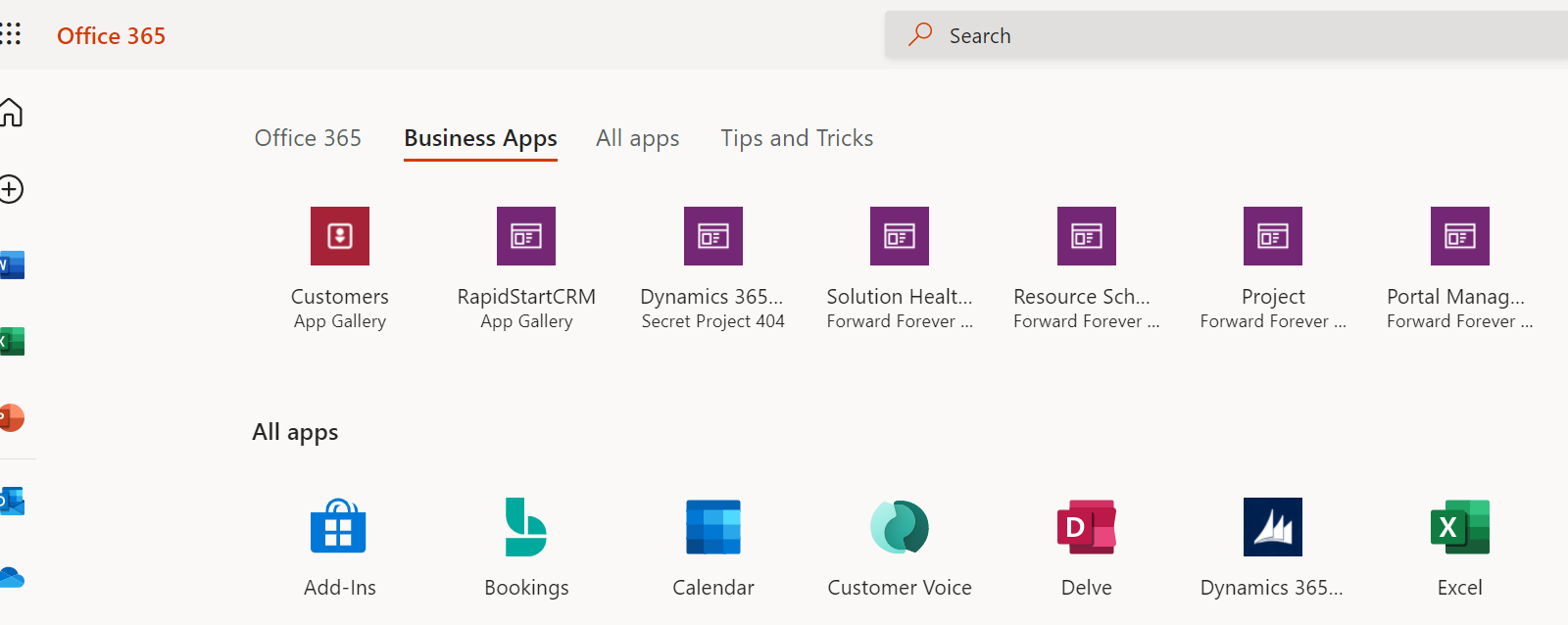1568x625 pixels.
Task: Open the app launcher waffle icon
Action: point(10,35)
